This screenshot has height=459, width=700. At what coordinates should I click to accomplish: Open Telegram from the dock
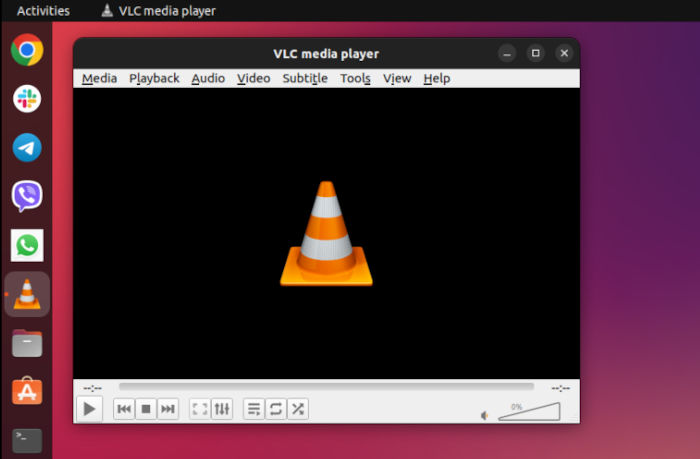[x=27, y=147]
